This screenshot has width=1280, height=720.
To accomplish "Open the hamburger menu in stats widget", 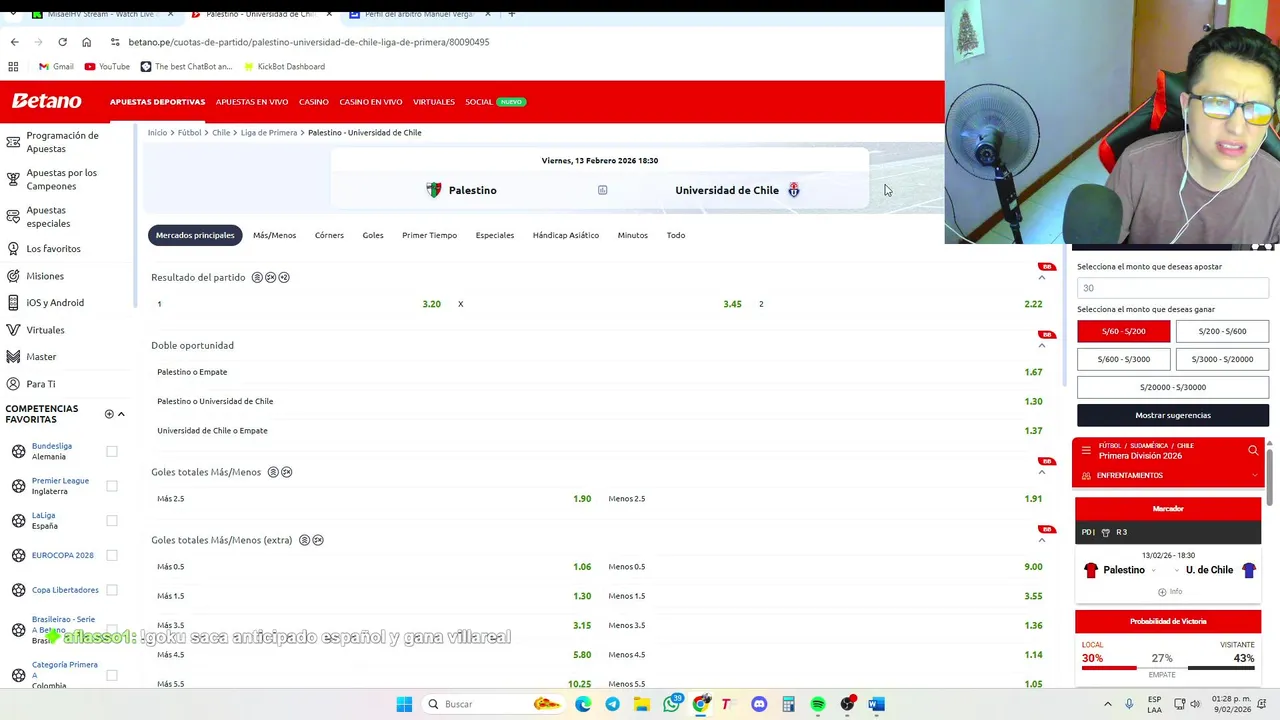I will click(x=1086, y=451).
